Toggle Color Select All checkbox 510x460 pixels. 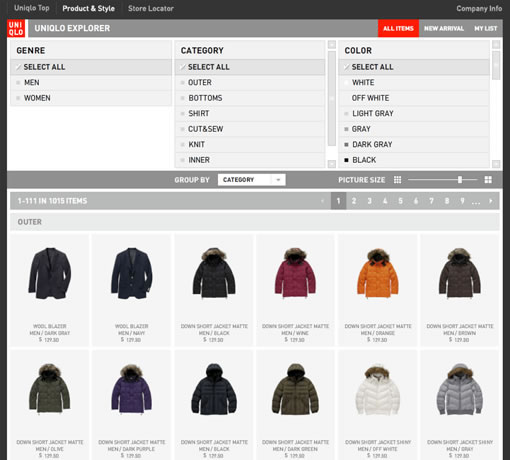point(347,67)
